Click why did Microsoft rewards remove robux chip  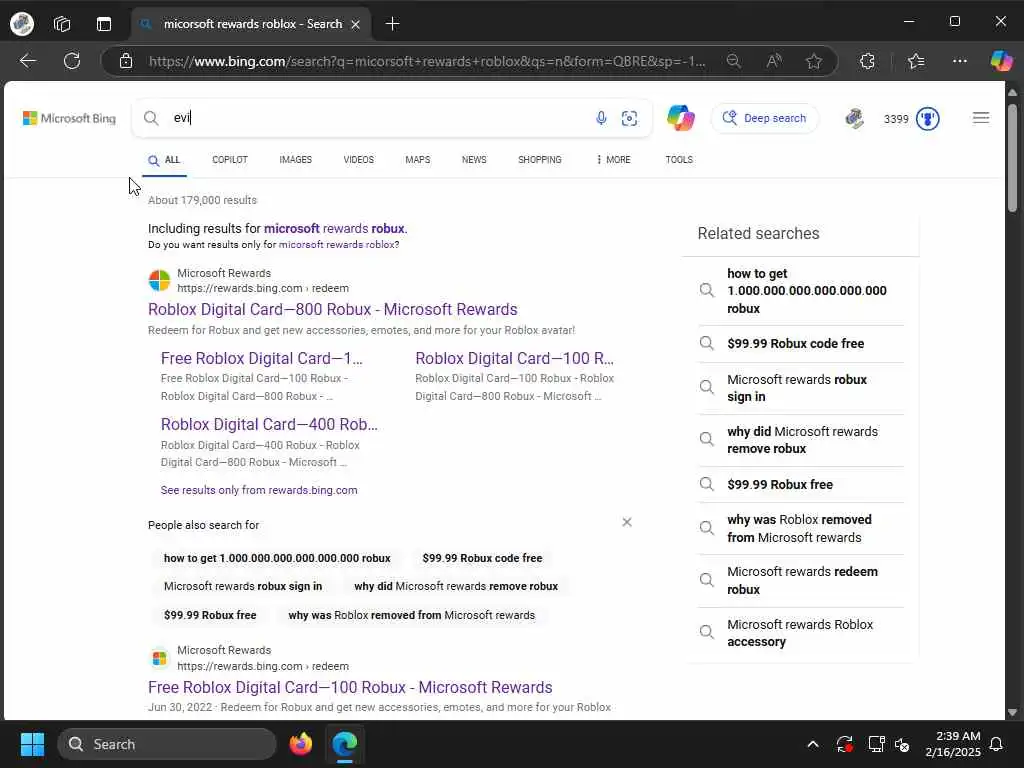tap(456, 586)
